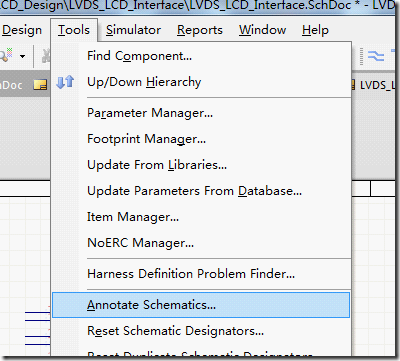Viewport: 400px width, 361px height.
Task: Select Up/Down Hierarchy menu entry
Action: (201, 82)
